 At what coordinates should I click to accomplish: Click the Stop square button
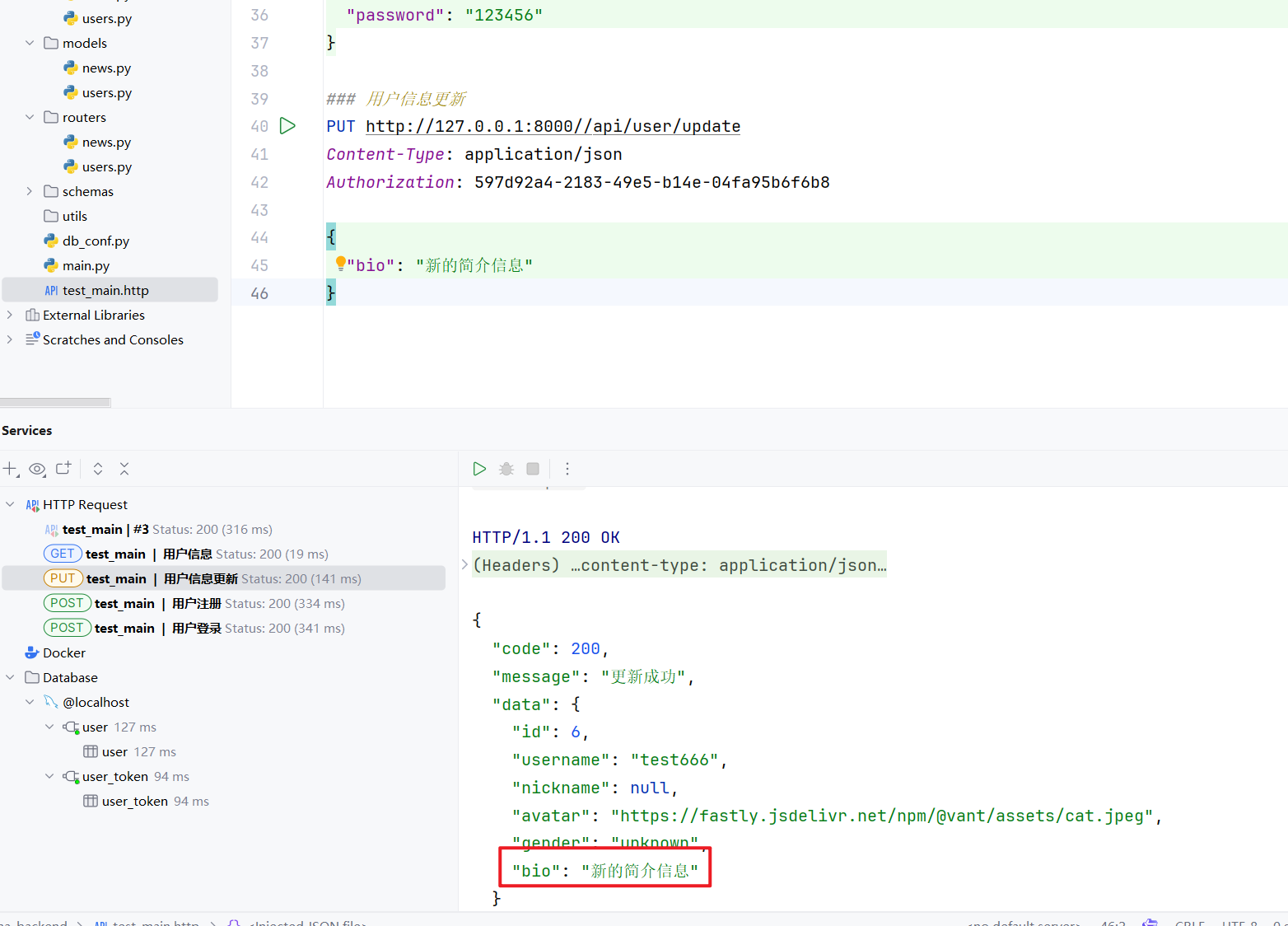(533, 469)
